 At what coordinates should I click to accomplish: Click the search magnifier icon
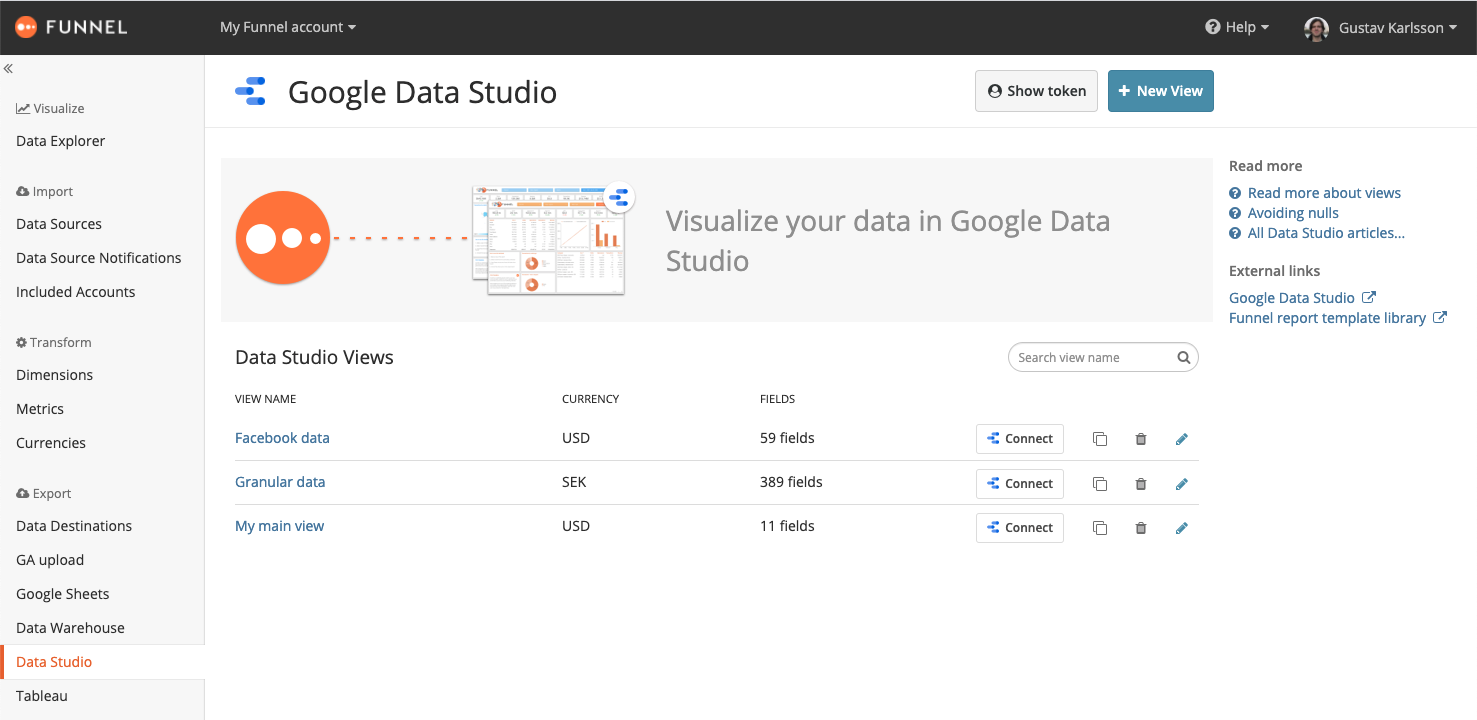[x=1183, y=358]
